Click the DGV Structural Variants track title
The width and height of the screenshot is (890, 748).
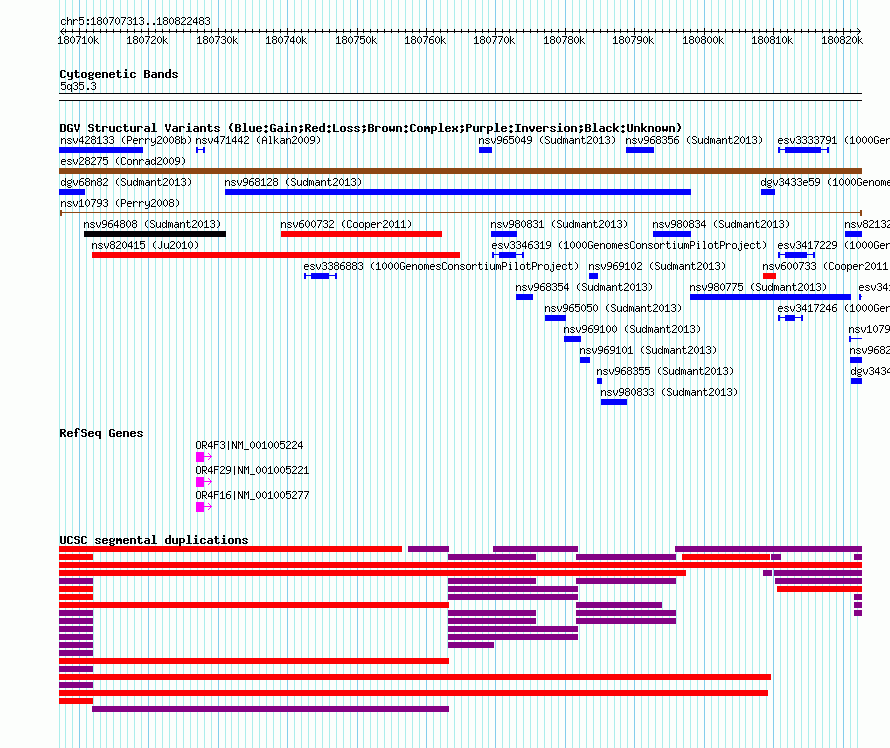(x=371, y=128)
